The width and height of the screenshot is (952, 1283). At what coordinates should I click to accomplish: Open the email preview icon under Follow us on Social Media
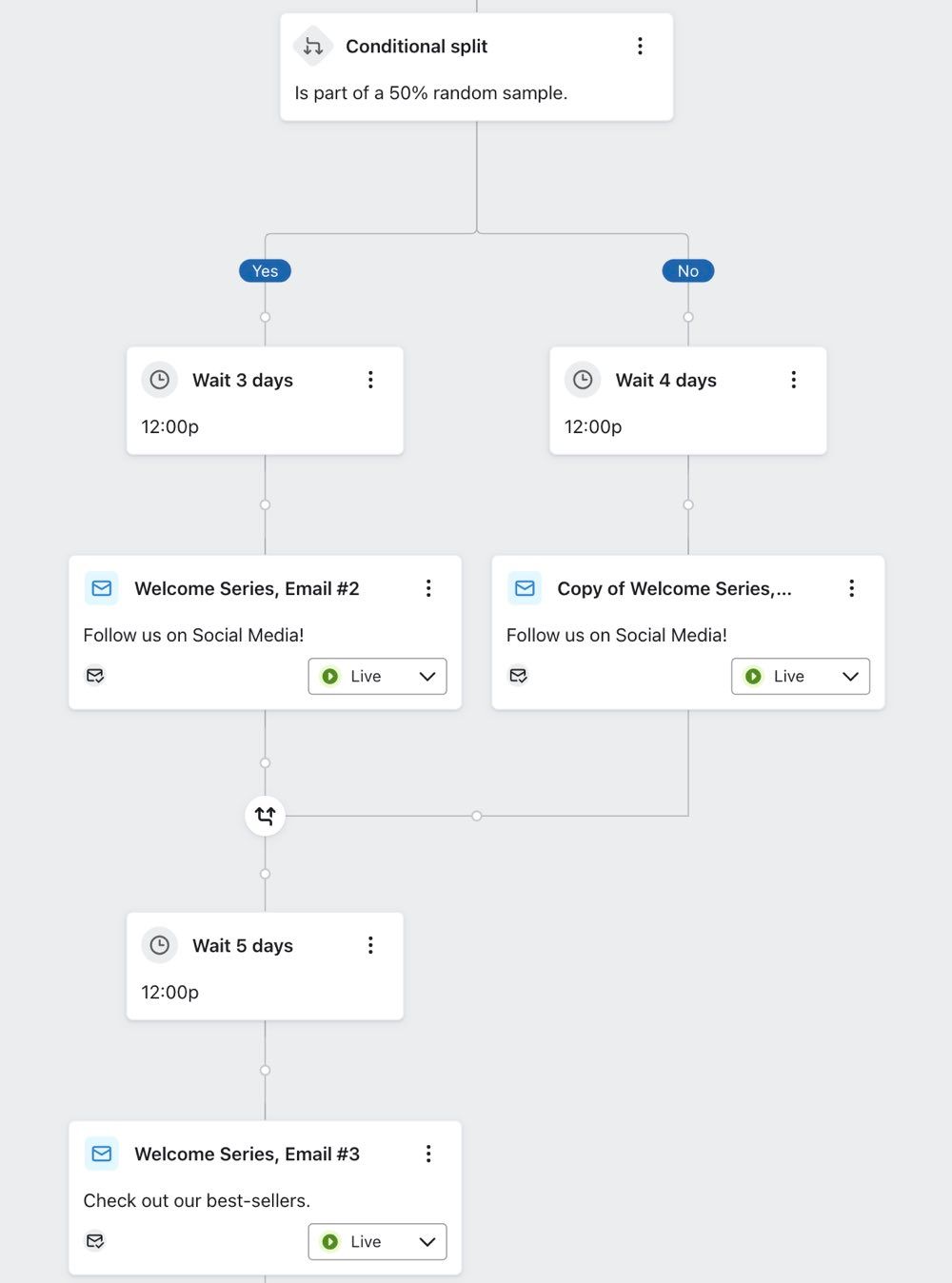point(95,675)
